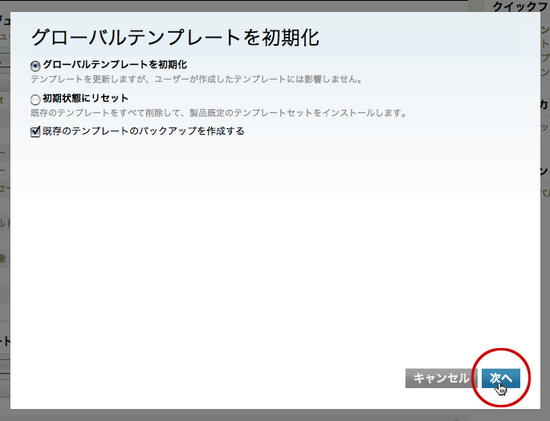
Task: Click the hand cursor icon on 次へ
Action: click(501, 388)
